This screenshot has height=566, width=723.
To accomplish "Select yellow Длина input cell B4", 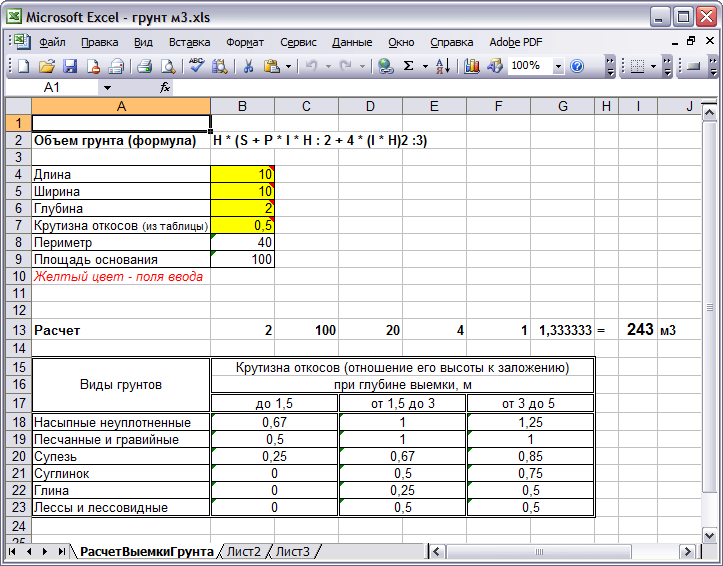I will coord(243,174).
